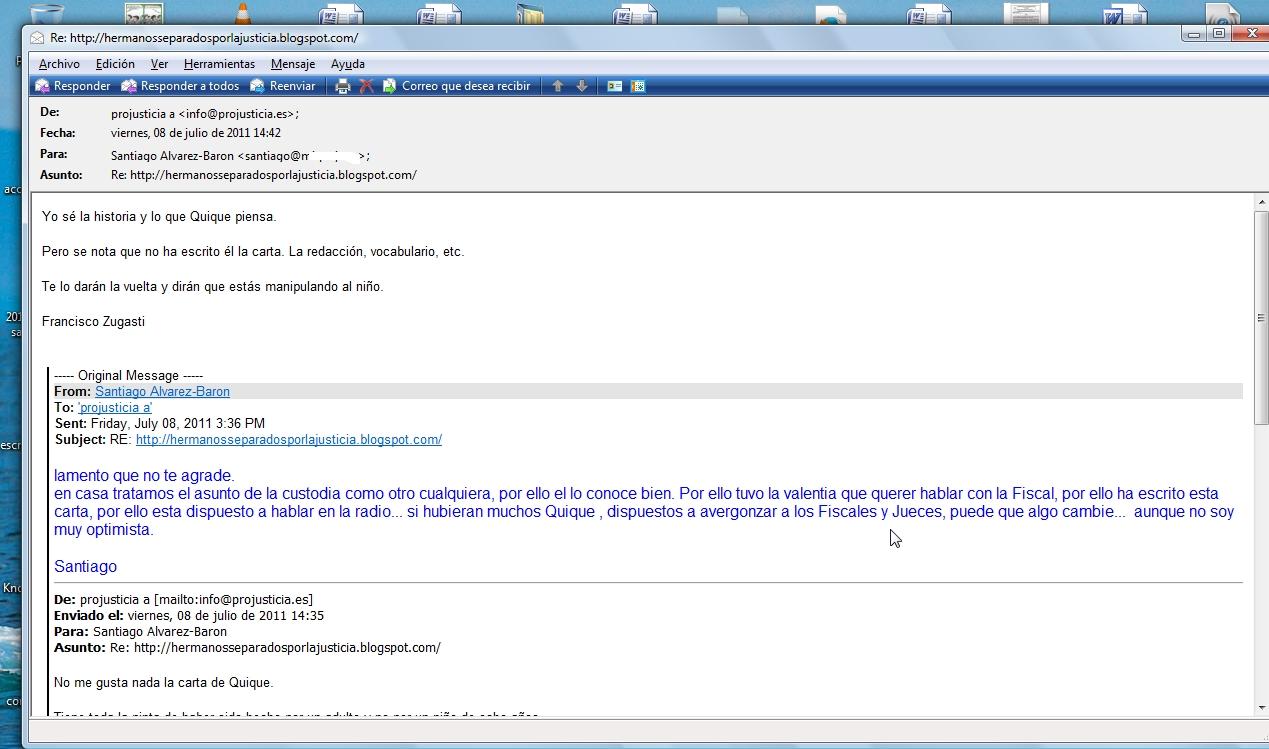Go to previous message with up arrow
The image size is (1269, 749).
click(558, 86)
